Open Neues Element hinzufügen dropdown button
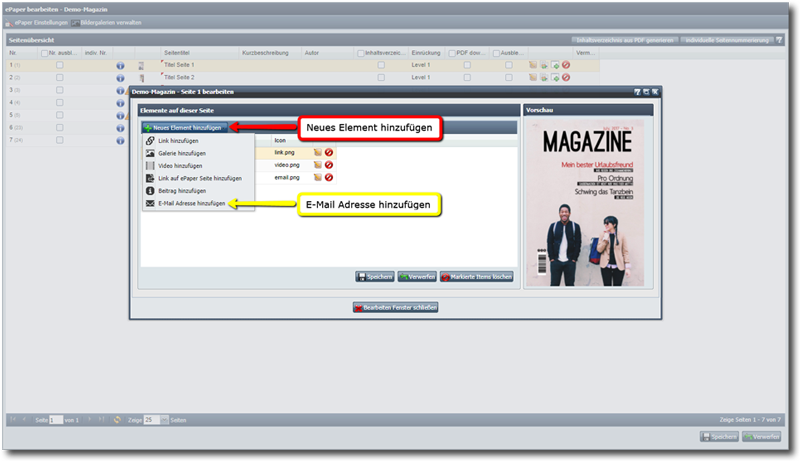Screen dimensions: 800x461 (x=184, y=128)
